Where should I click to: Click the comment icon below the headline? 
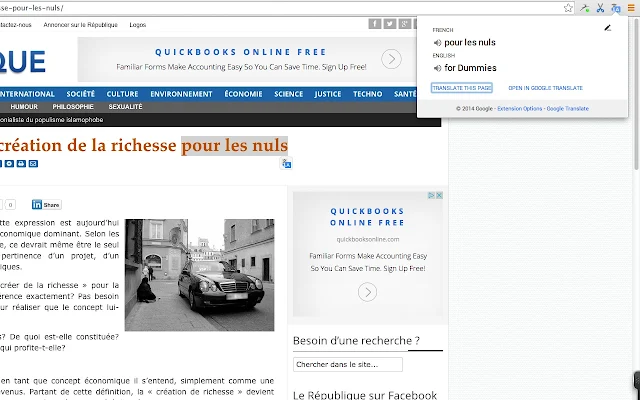click(9, 164)
